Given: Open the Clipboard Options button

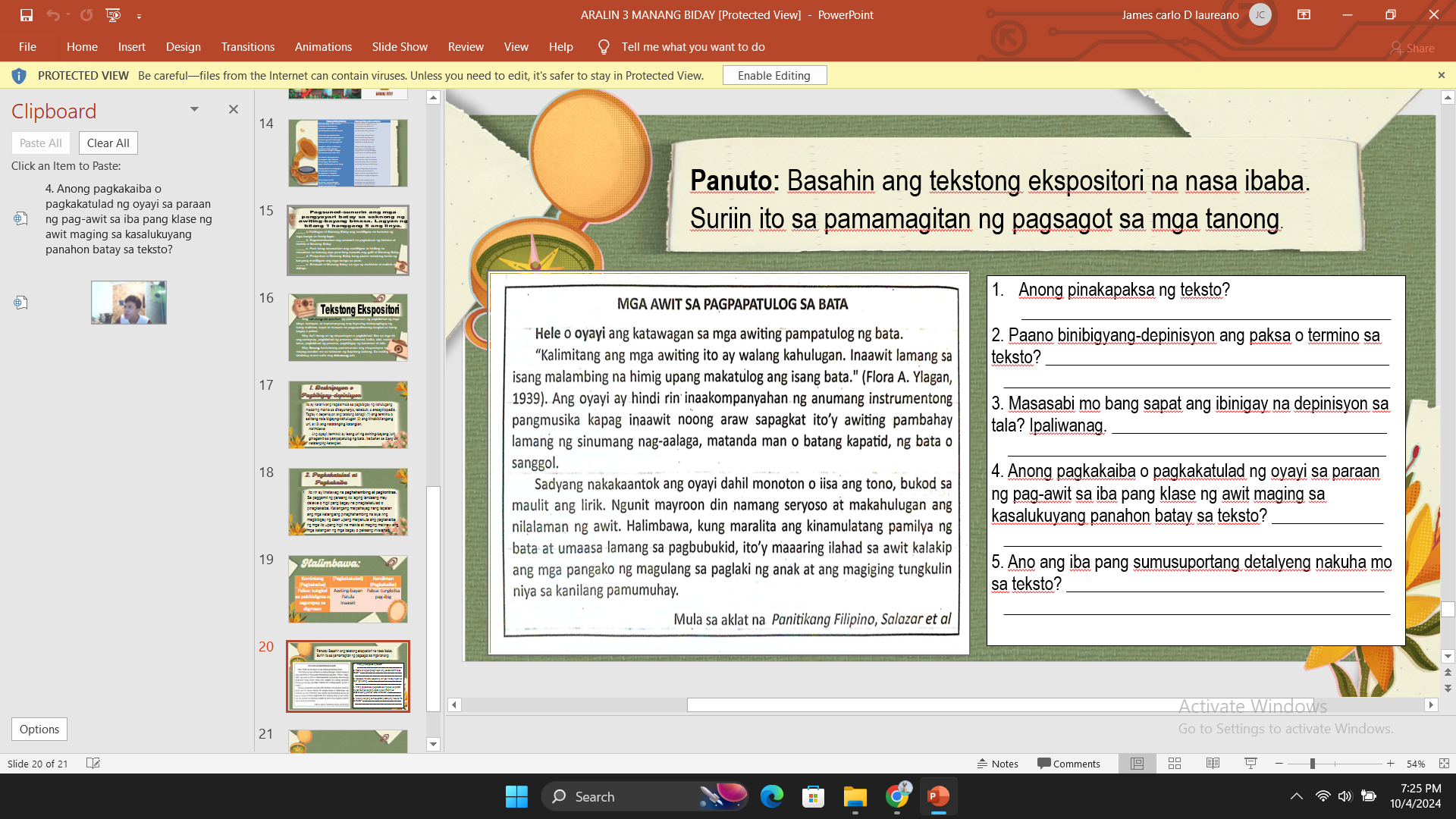Looking at the screenshot, I should (x=39, y=729).
